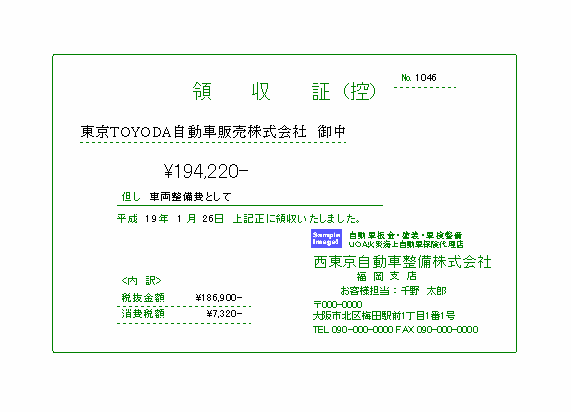Select the receipt number No. 1046

[x=419, y=78]
